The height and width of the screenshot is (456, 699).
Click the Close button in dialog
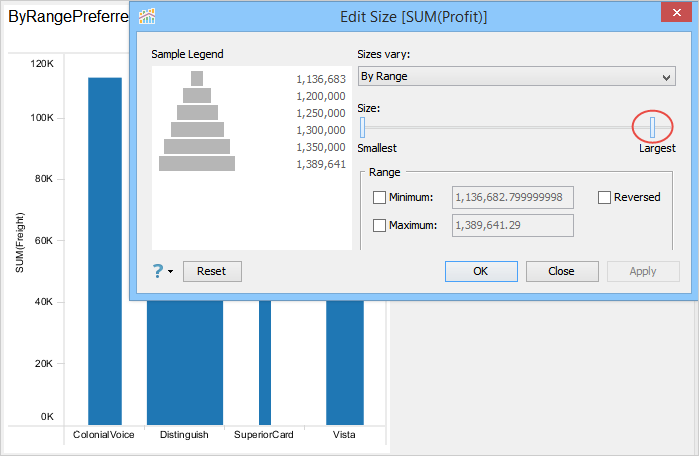tap(562, 271)
